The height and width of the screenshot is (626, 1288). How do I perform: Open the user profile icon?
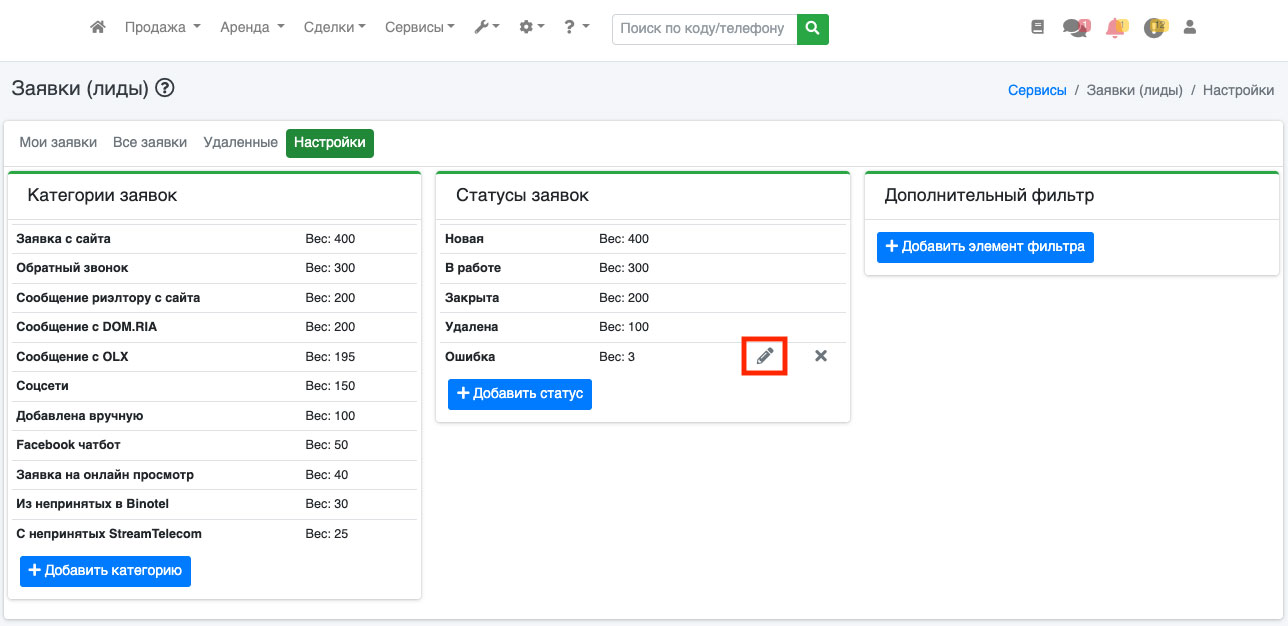(x=1190, y=28)
